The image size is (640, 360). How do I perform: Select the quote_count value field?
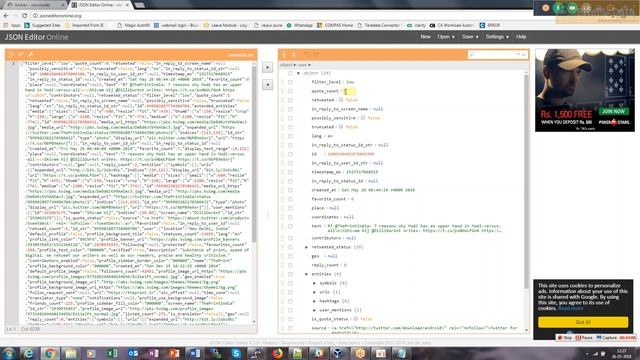pyautogui.click(x=349, y=91)
